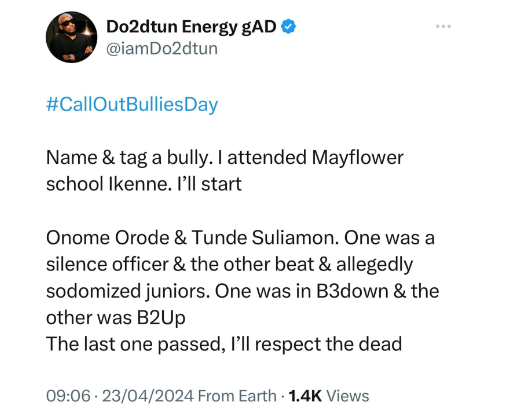Click the 09:06 timestamp
525x414 pixels.
[x=68, y=396]
